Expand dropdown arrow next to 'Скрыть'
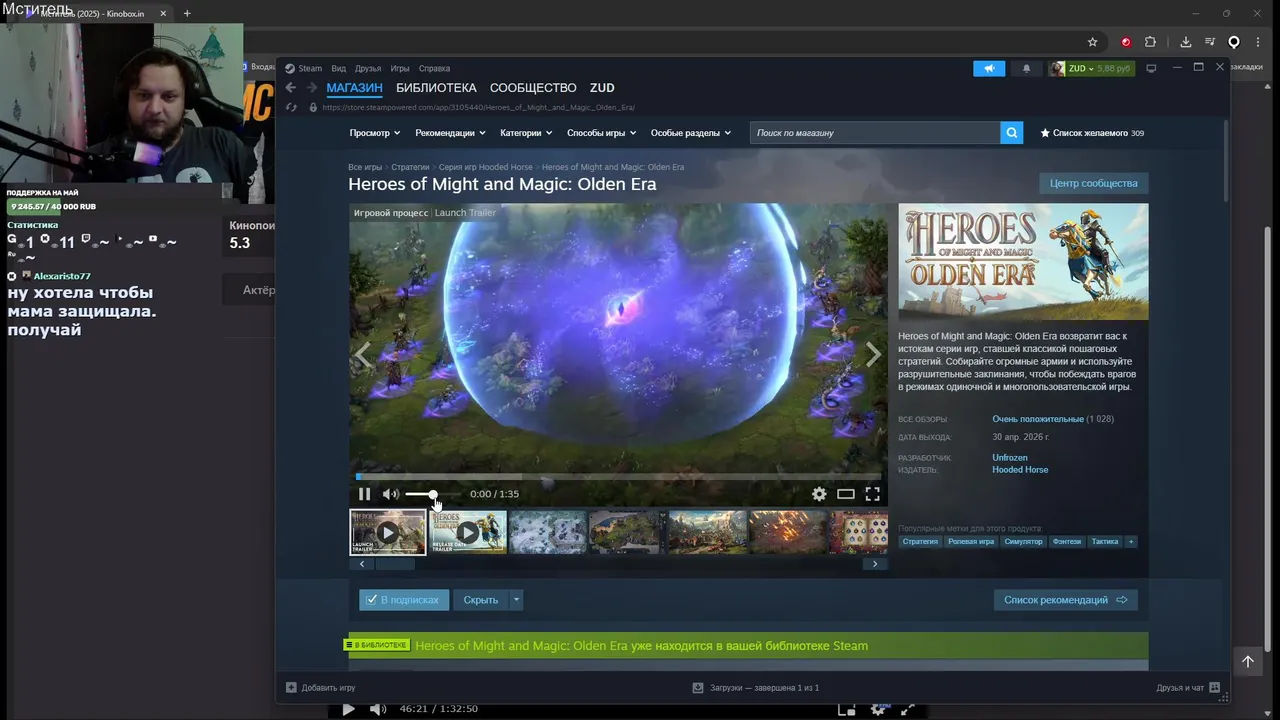The height and width of the screenshot is (720, 1280). (517, 600)
